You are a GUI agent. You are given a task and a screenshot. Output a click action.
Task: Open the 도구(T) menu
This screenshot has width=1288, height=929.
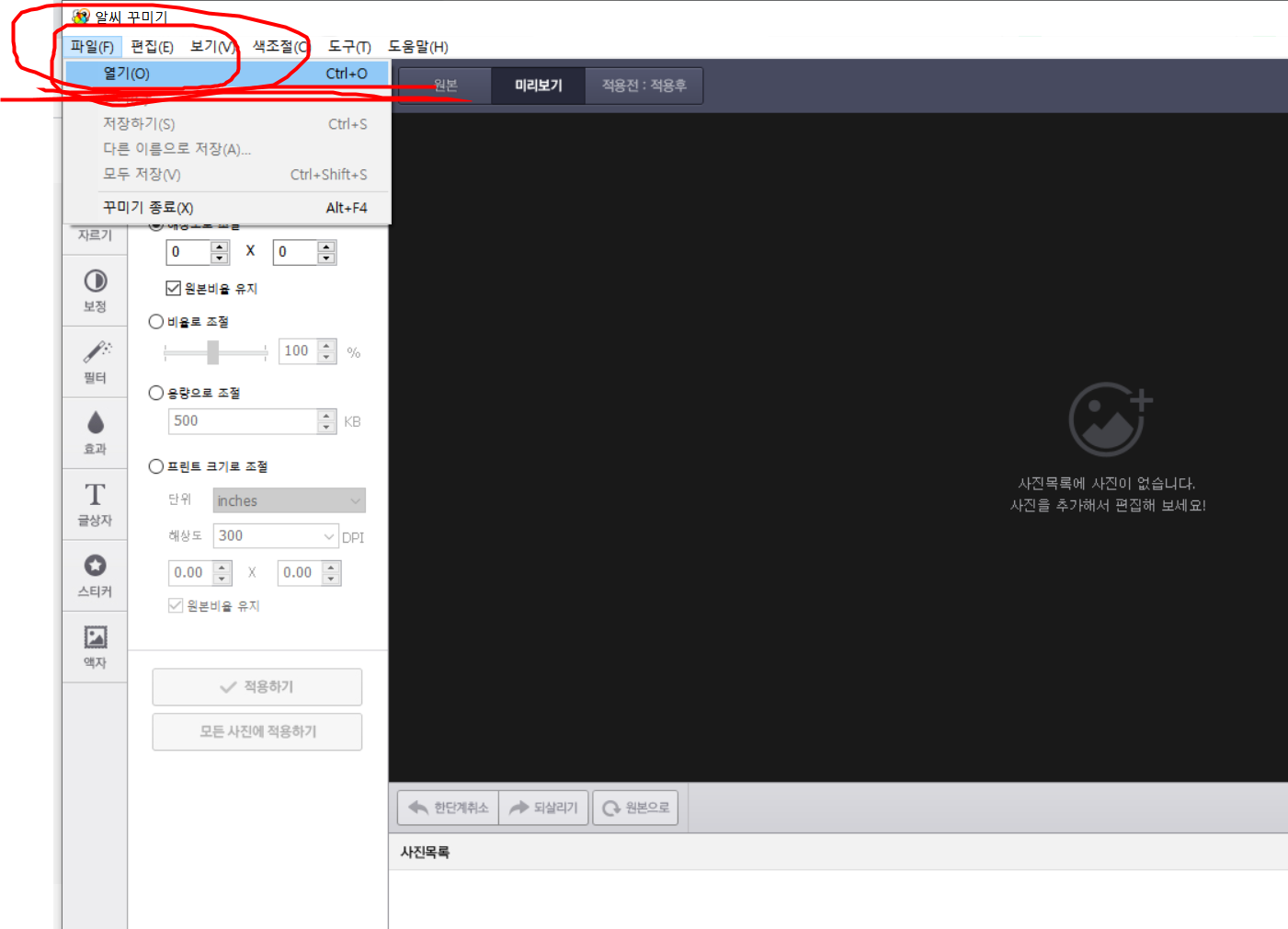pos(349,47)
